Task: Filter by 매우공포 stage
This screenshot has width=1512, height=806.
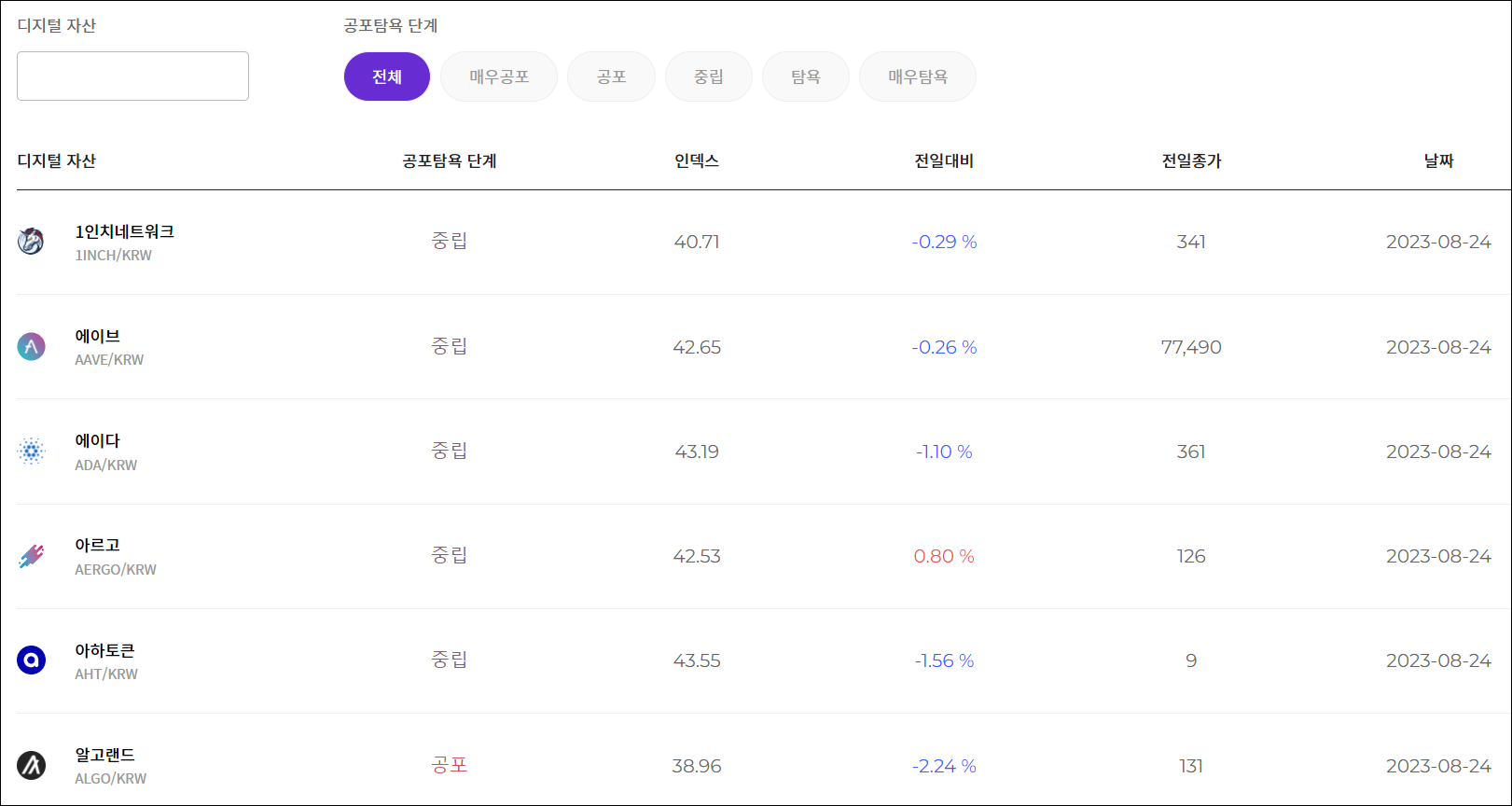Action: tap(499, 76)
